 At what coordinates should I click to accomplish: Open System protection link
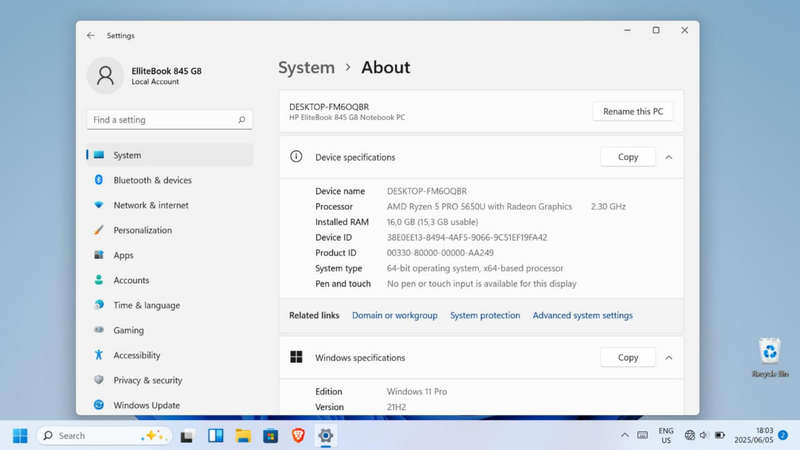tap(485, 315)
